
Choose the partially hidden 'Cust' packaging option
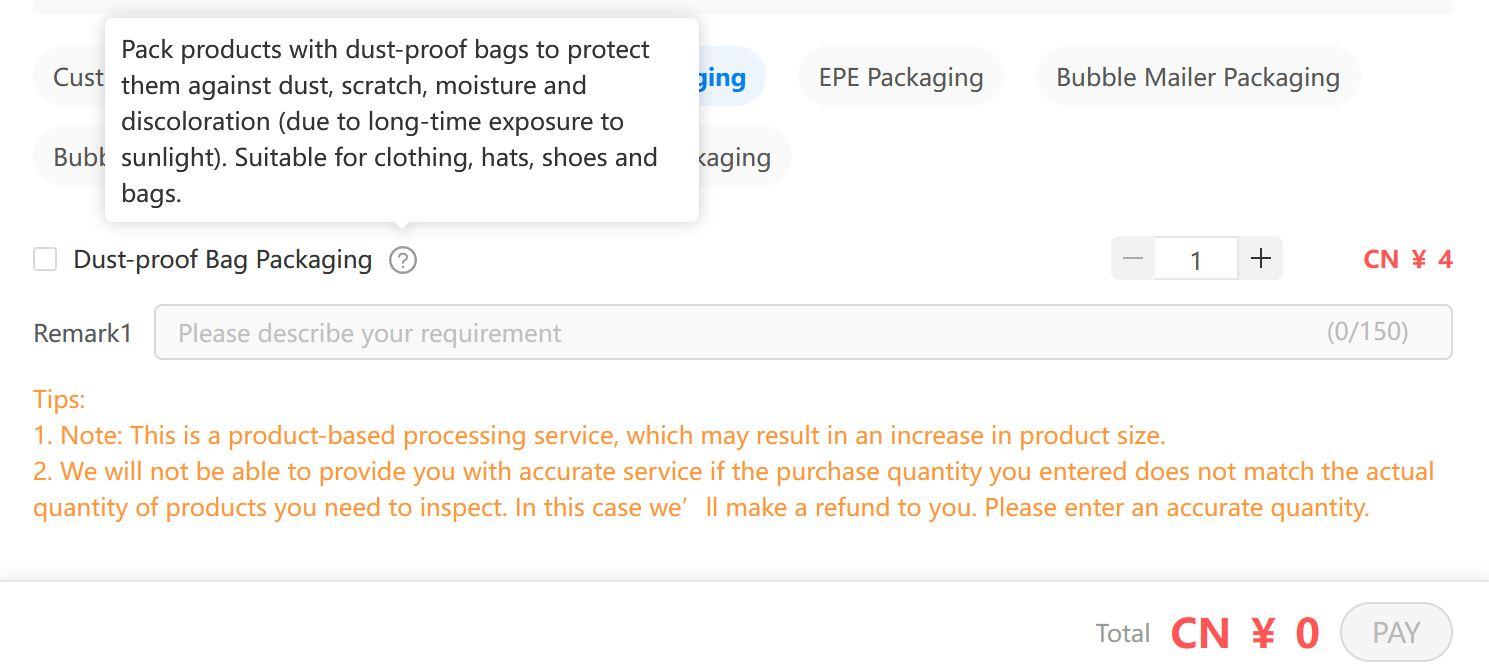(x=70, y=77)
